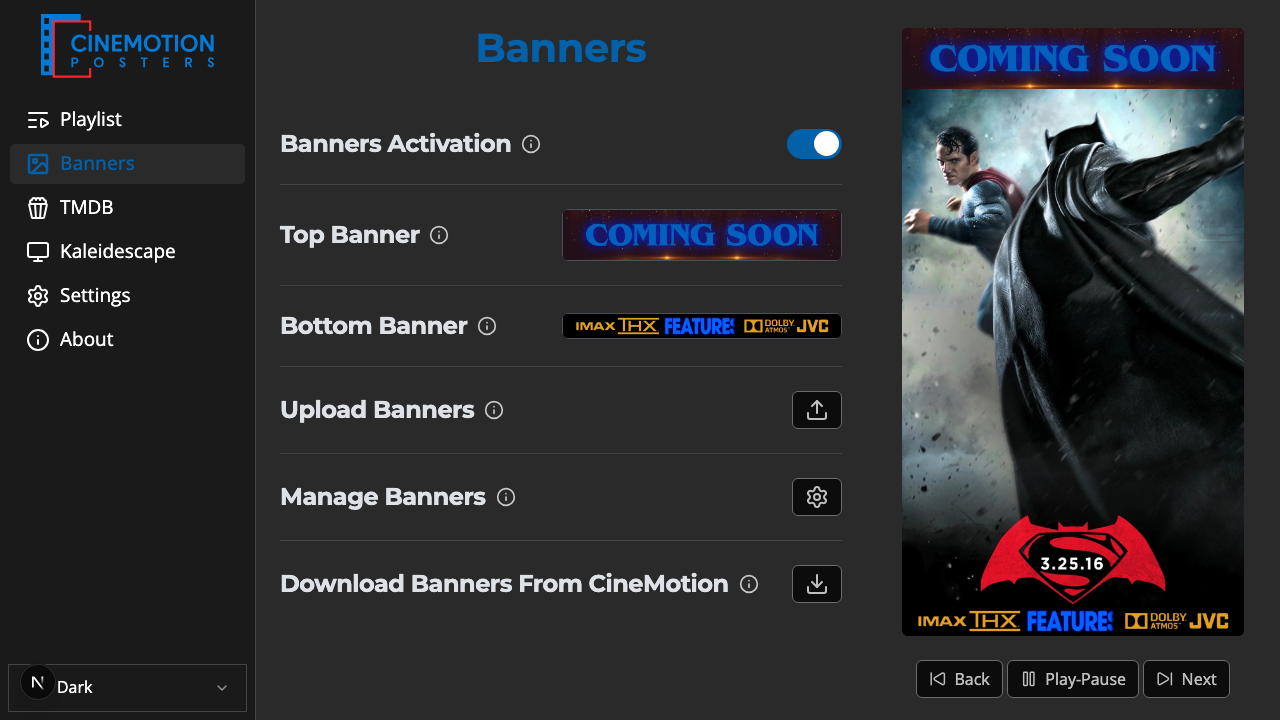Turn off the Banners Activation switch
This screenshot has width=1280, height=720.
(x=814, y=144)
